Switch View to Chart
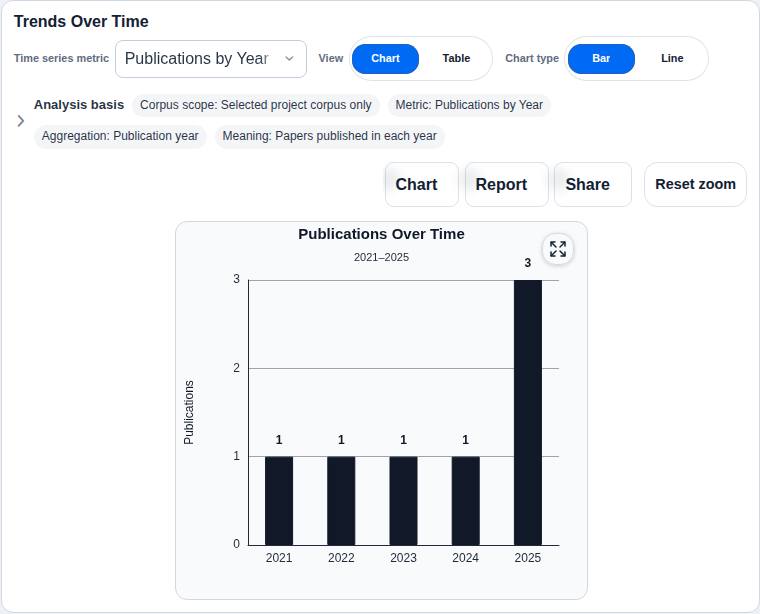The width and height of the screenshot is (760, 614). 385,59
